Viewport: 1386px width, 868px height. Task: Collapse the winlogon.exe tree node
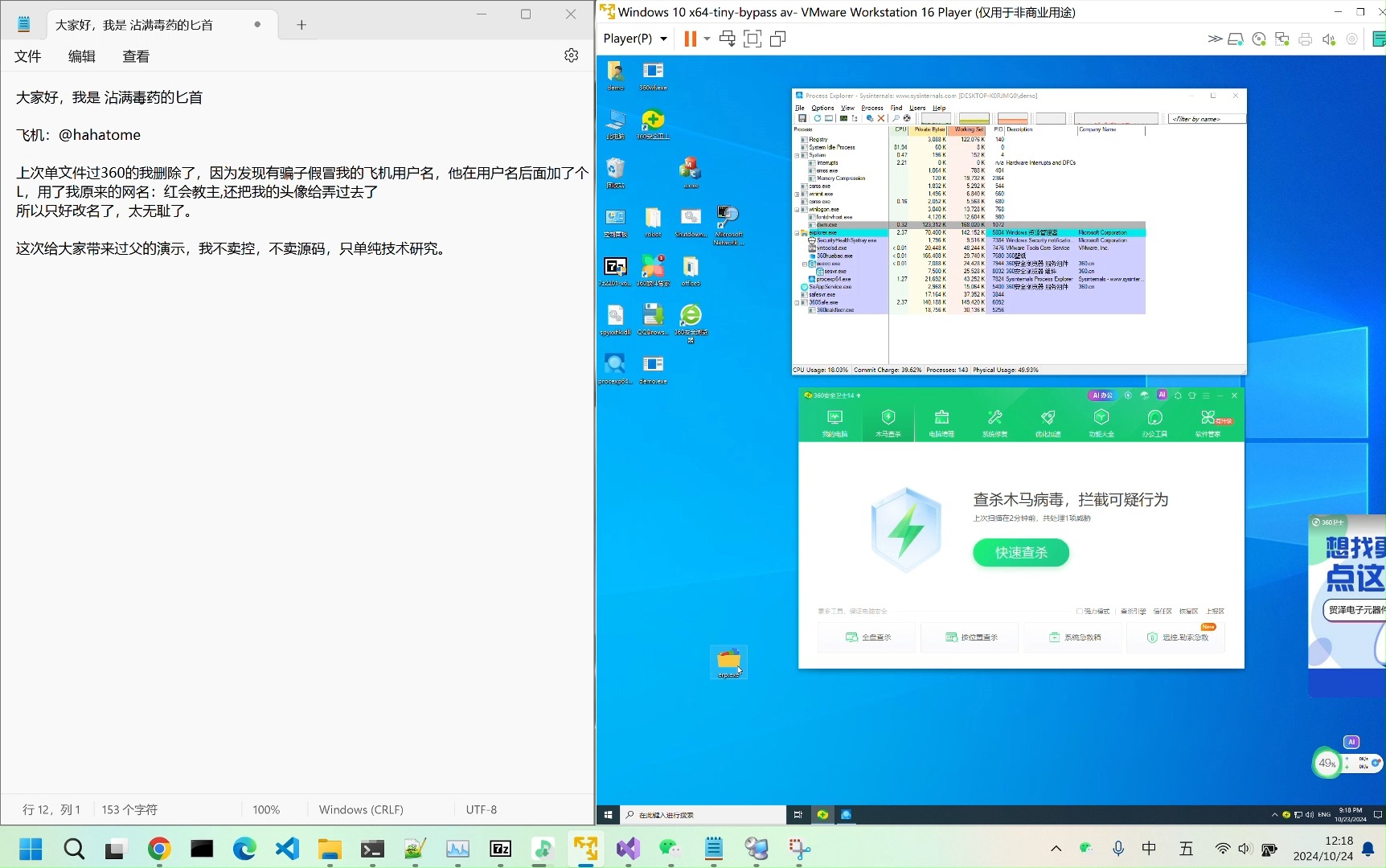click(798, 209)
